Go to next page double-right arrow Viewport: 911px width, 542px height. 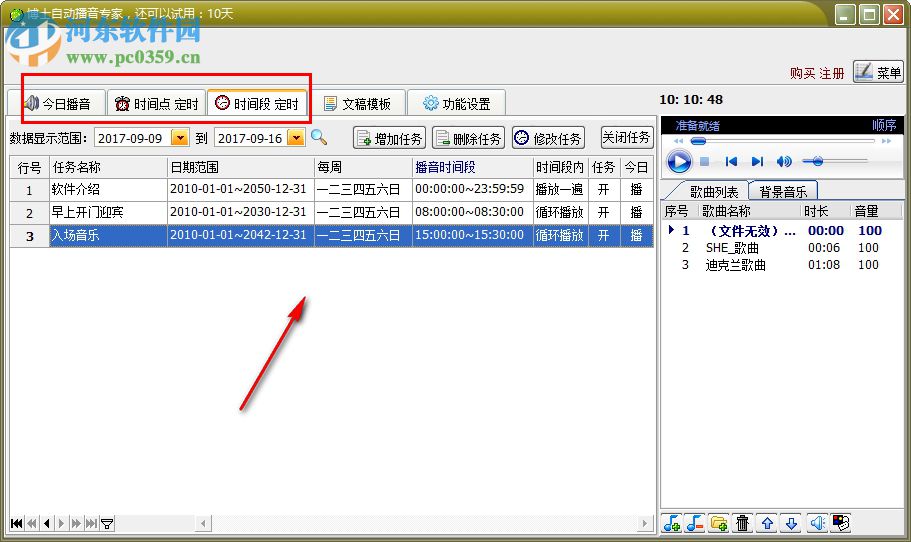[76, 523]
